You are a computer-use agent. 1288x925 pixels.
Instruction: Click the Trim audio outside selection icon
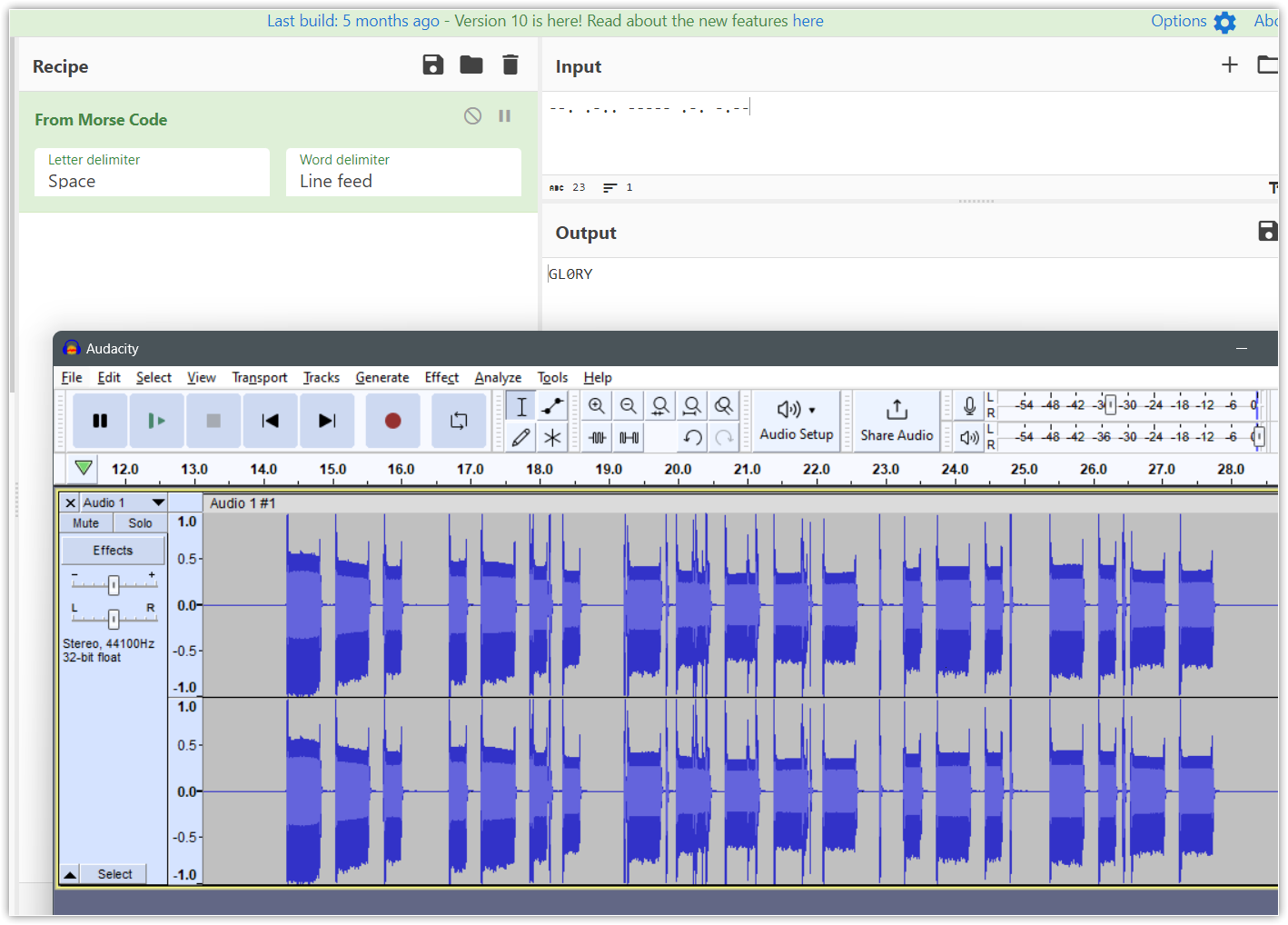point(597,438)
